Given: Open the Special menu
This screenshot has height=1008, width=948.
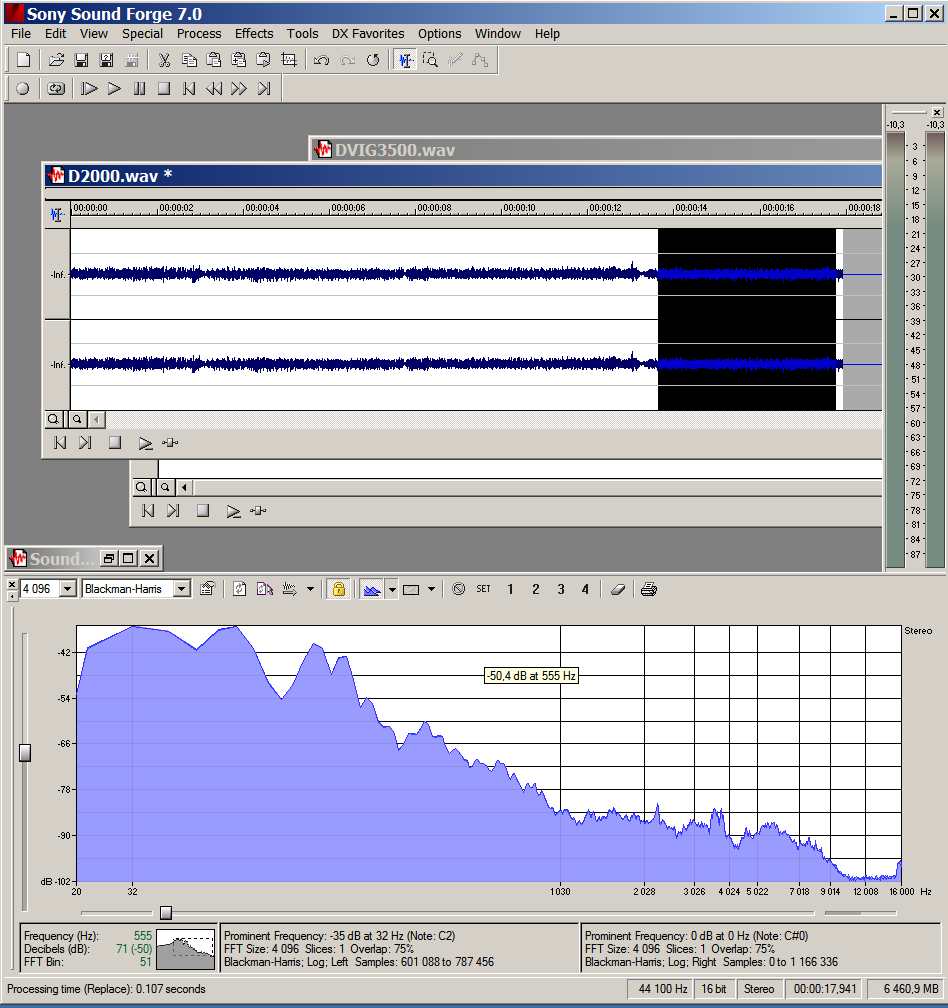Looking at the screenshot, I should [142, 33].
